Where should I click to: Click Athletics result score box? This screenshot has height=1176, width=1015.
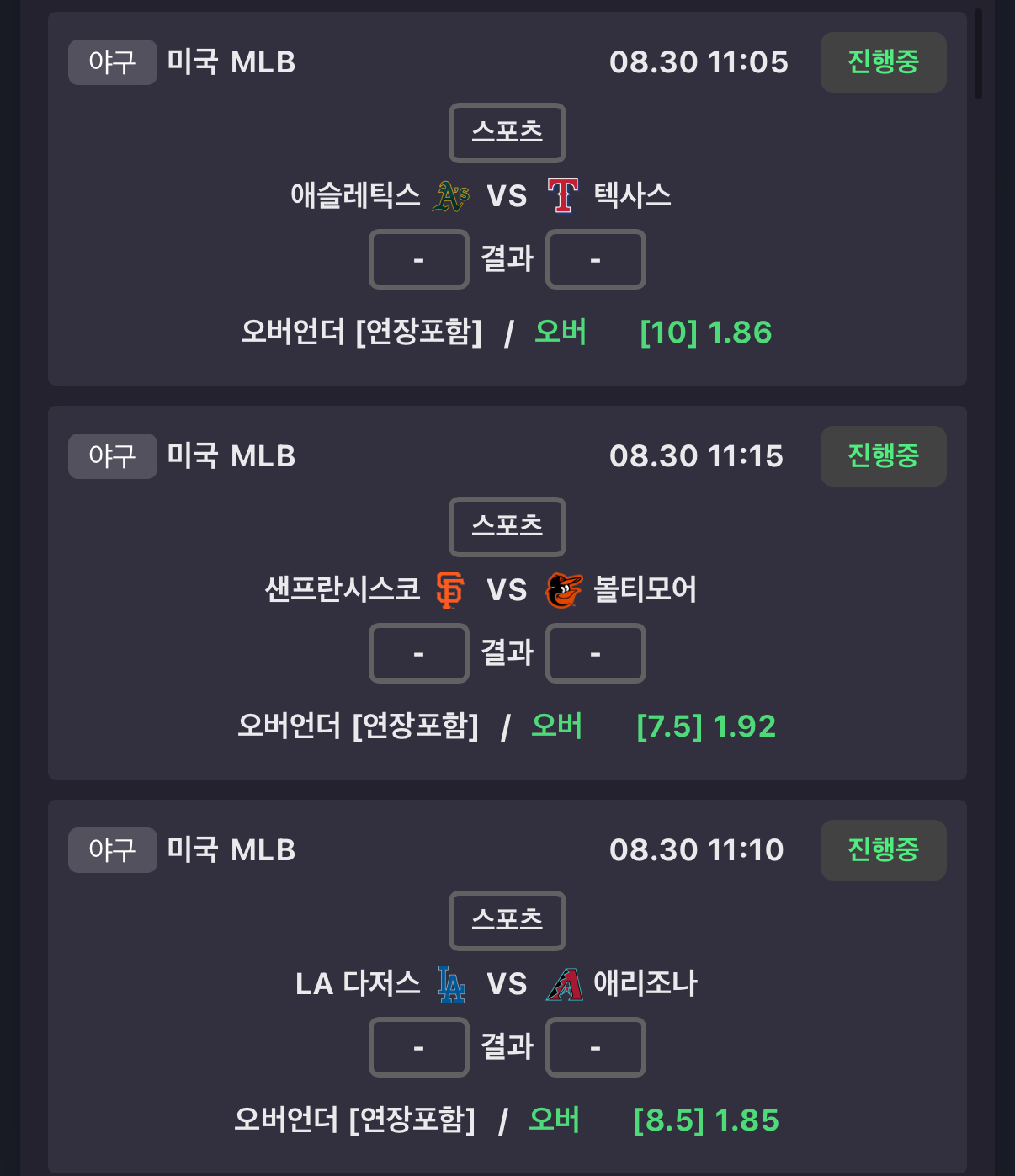tap(419, 259)
